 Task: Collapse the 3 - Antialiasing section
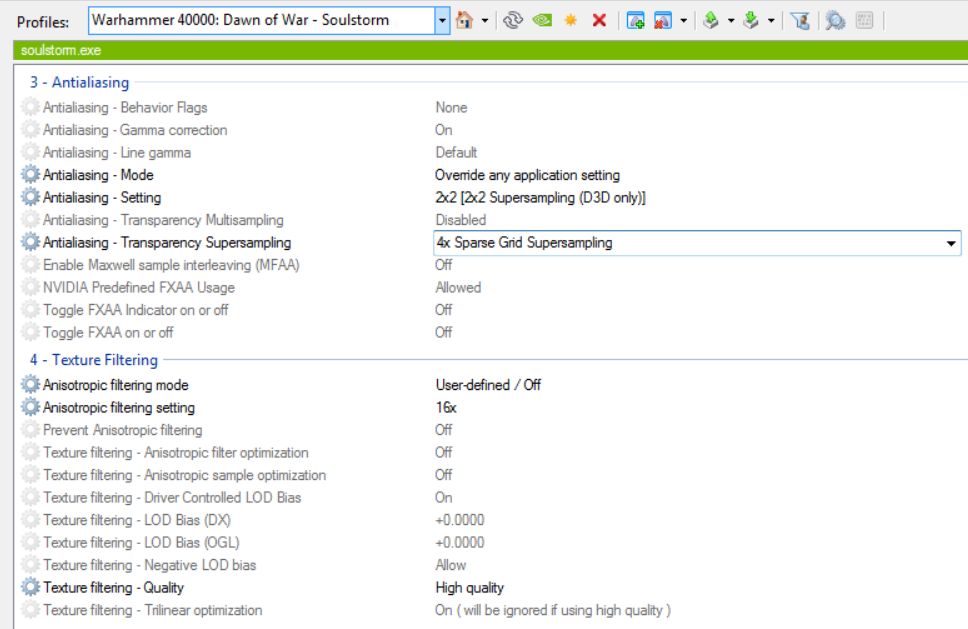(x=80, y=82)
